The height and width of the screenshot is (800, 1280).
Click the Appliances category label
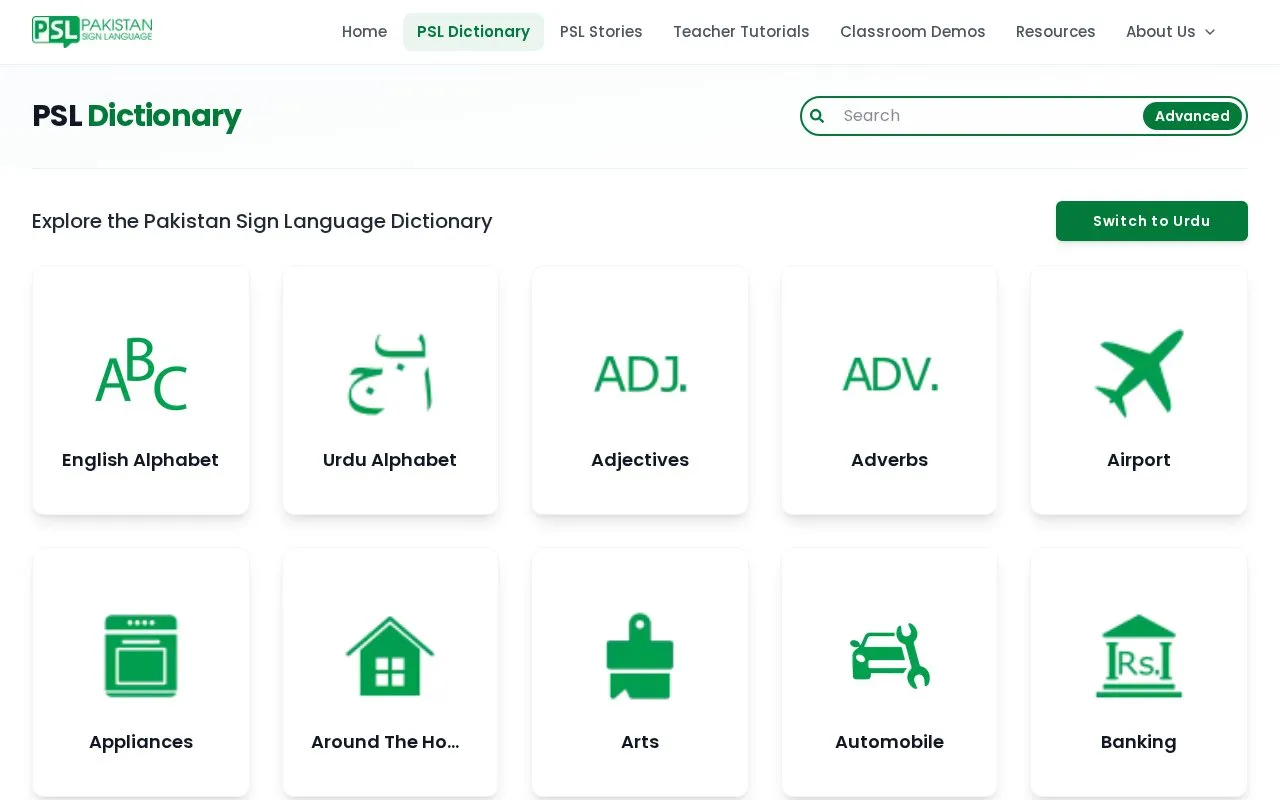[141, 742]
